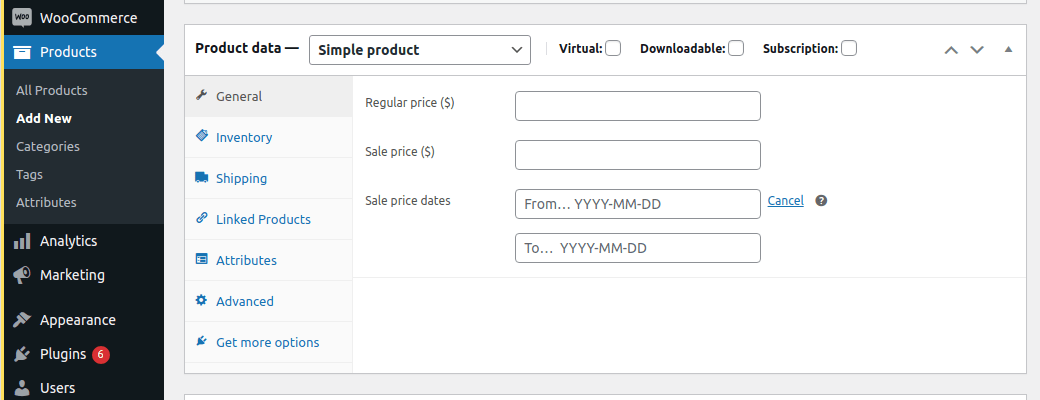The width and height of the screenshot is (1040, 400).
Task: Enable the Virtual checkbox
Action: click(x=613, y=48)
